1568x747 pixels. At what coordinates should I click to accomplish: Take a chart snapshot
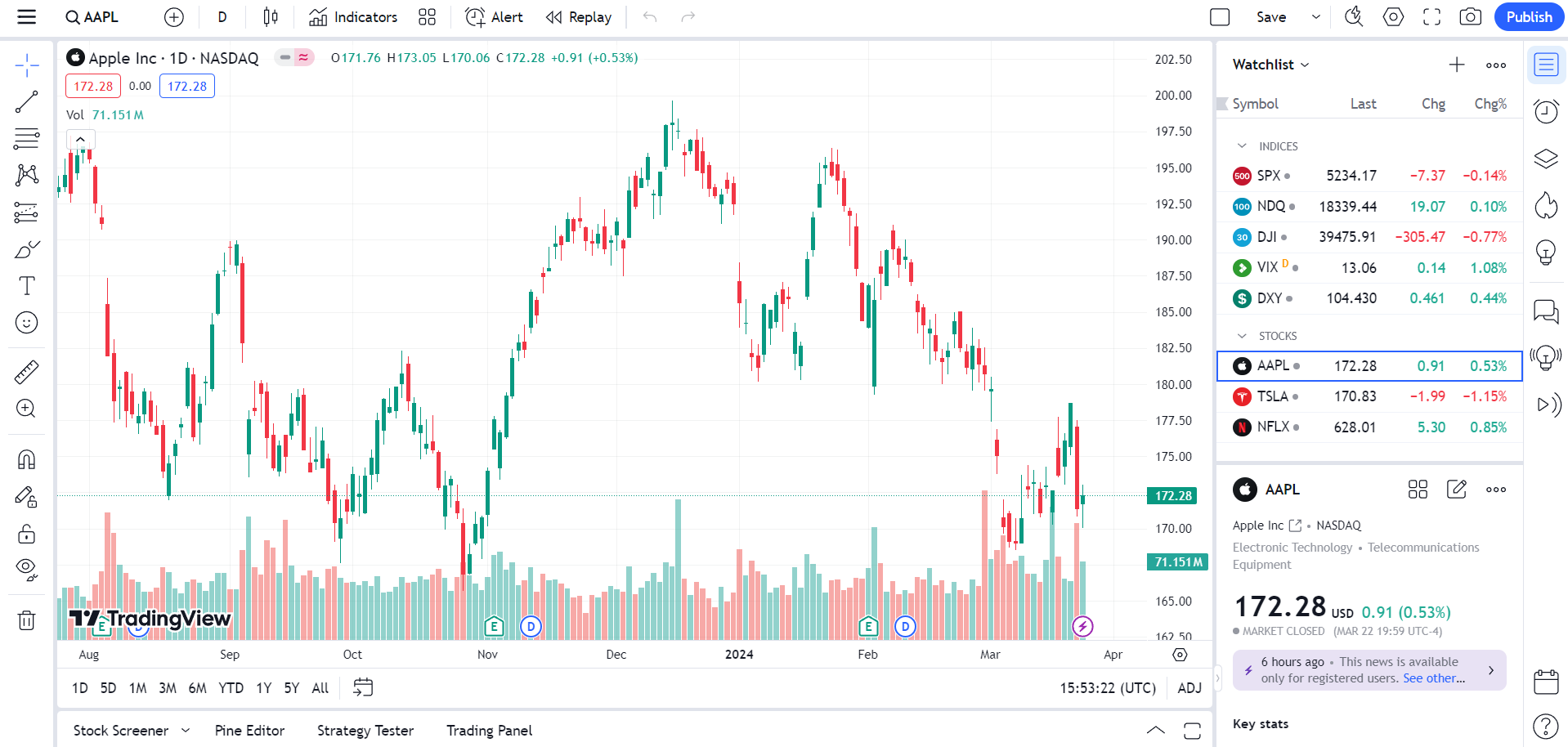click(x=1470, y=17)
